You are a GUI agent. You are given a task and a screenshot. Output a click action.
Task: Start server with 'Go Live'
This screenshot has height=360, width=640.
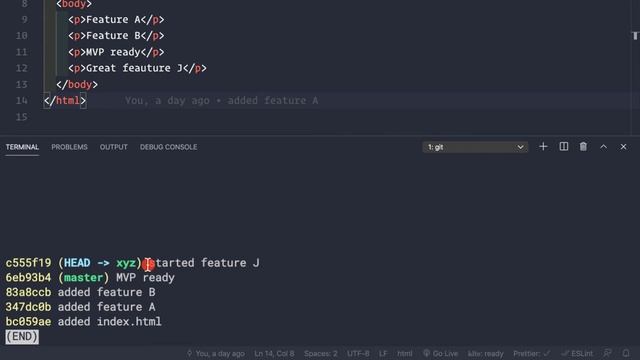440,353
